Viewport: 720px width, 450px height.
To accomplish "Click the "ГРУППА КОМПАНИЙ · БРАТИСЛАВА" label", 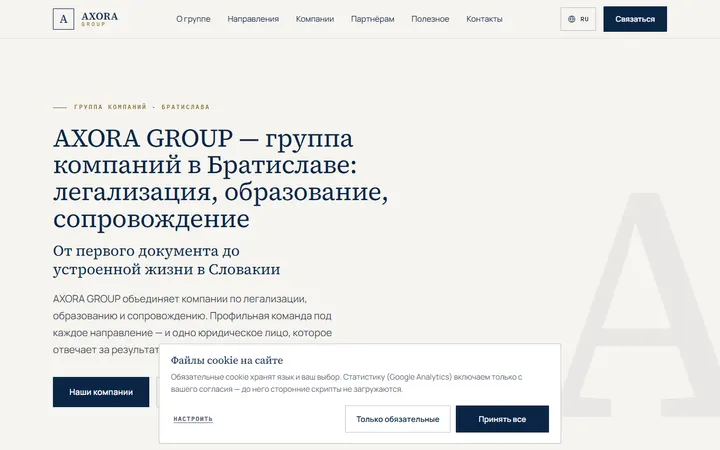I will (x=141, y=107).
